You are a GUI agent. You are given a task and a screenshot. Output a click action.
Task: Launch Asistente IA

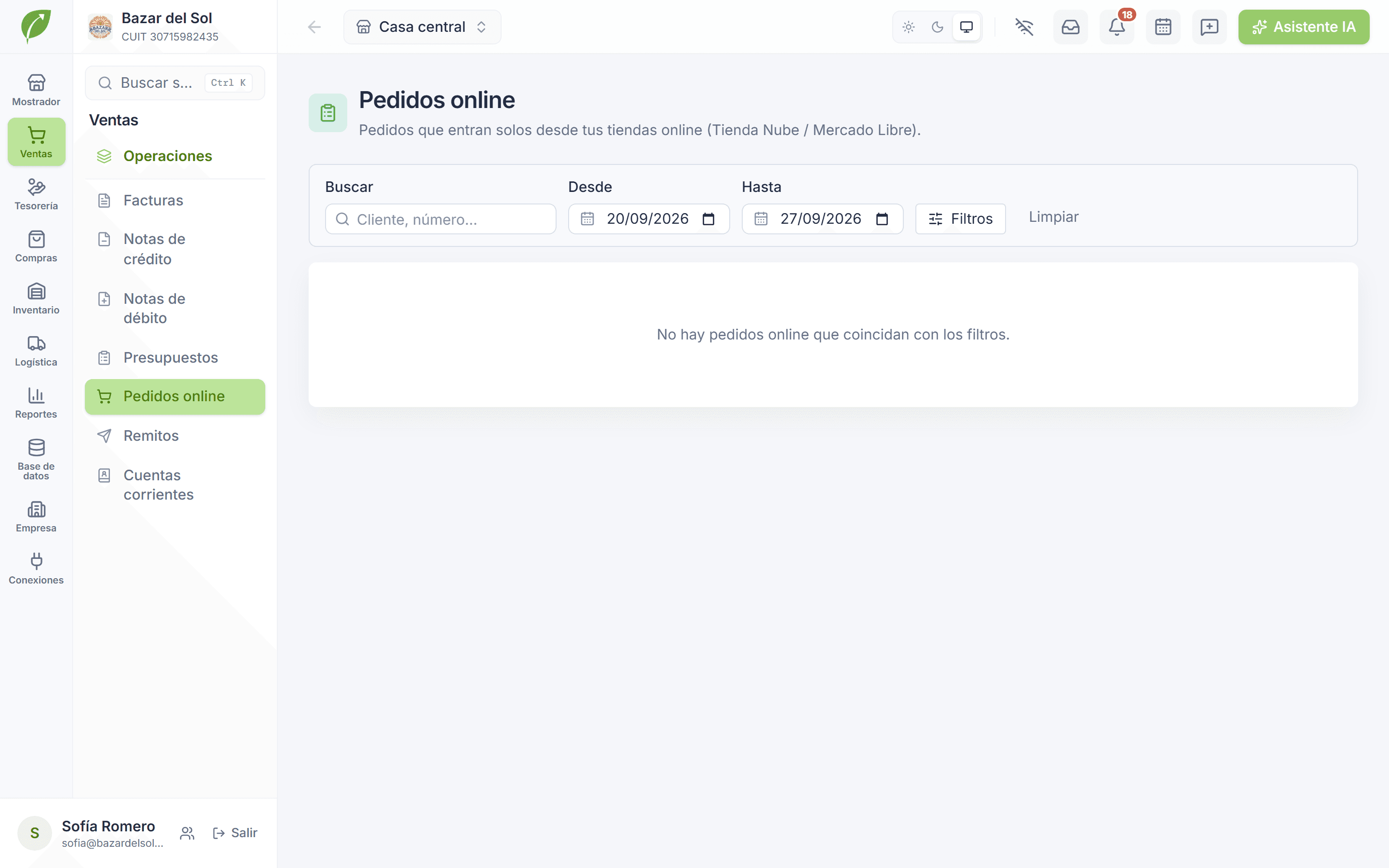pyautogui.click(x=1304, y=27)
